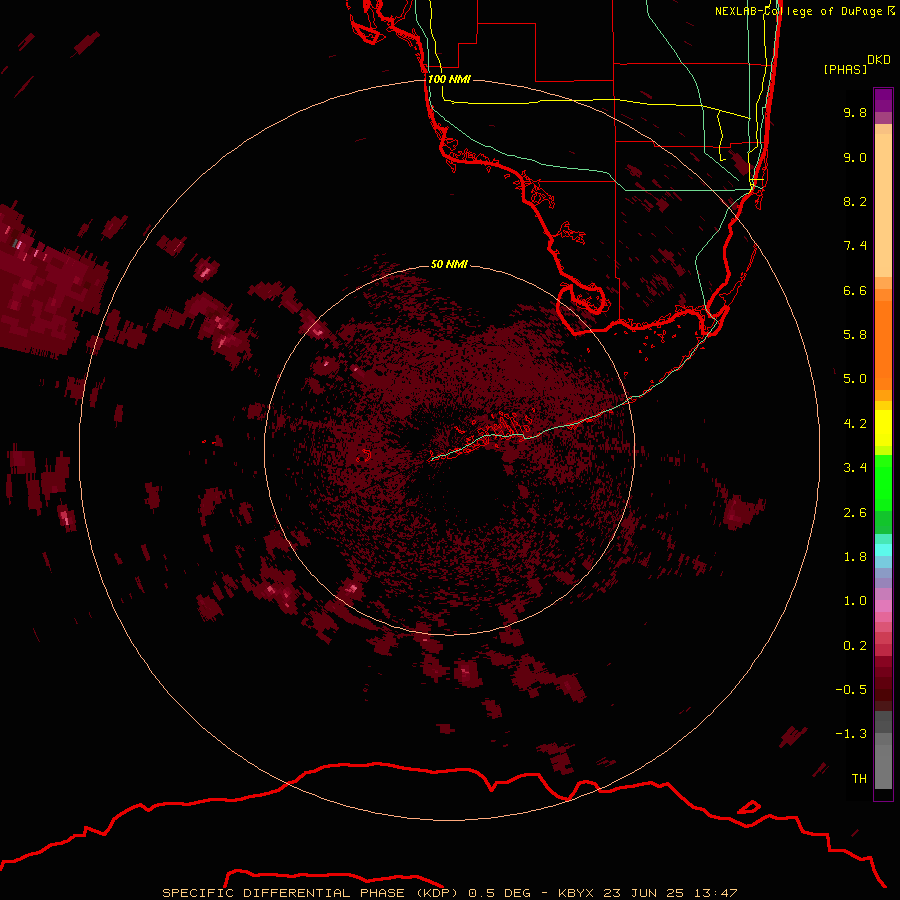Screen dimensions: 900x900
Task: Click the 'TH' threshold label on the scale
Action: tap(859, 779)
